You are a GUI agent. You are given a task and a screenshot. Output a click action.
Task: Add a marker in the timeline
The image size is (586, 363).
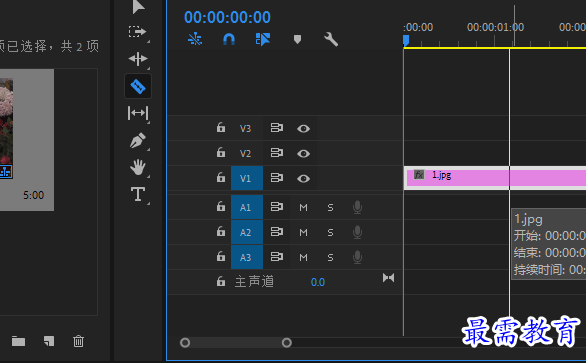coord(297,39)
